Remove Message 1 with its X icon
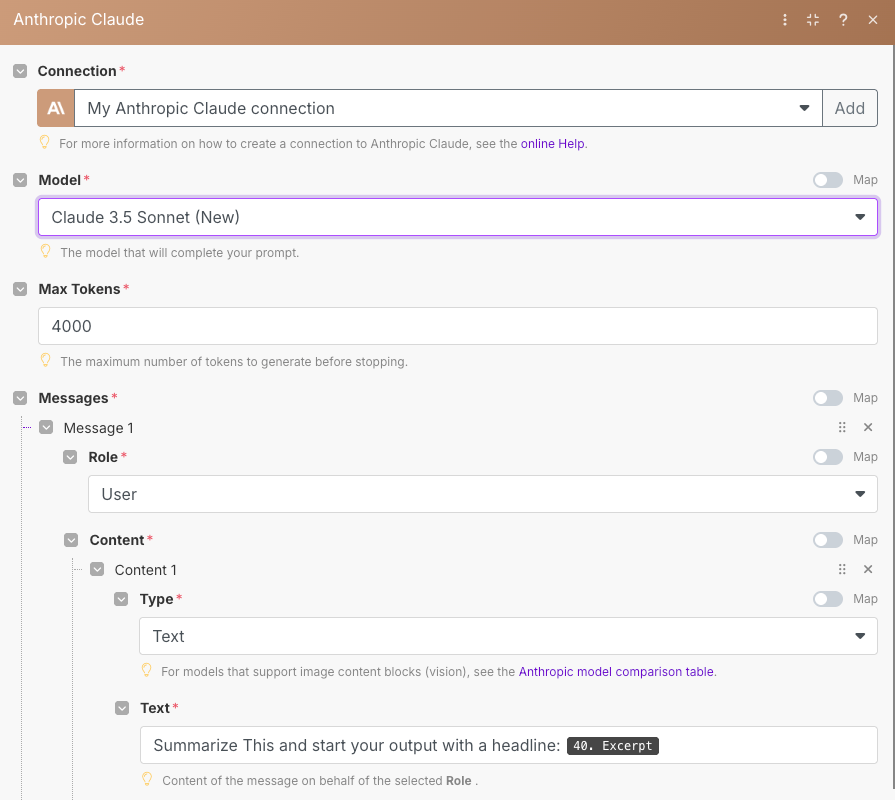 coord(868,427)
